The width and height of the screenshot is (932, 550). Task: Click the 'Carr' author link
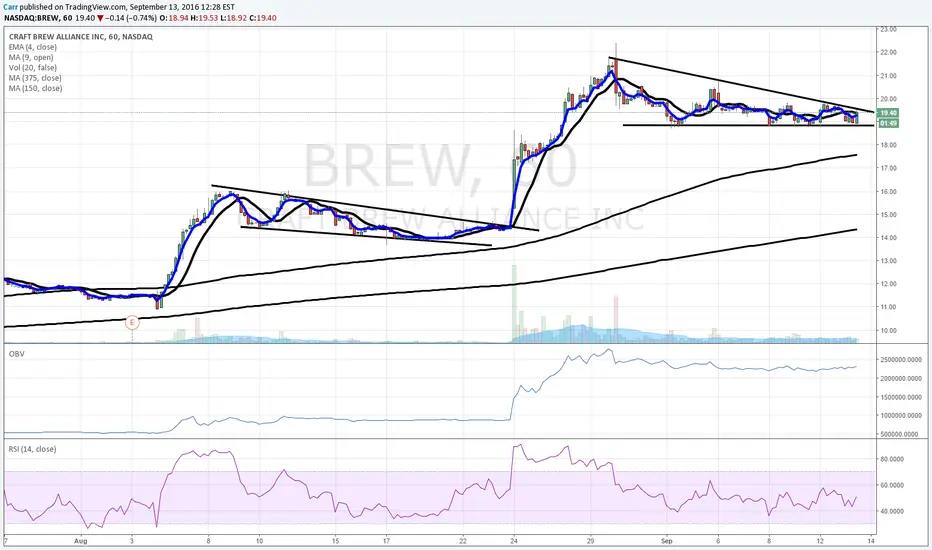(10, 7)
